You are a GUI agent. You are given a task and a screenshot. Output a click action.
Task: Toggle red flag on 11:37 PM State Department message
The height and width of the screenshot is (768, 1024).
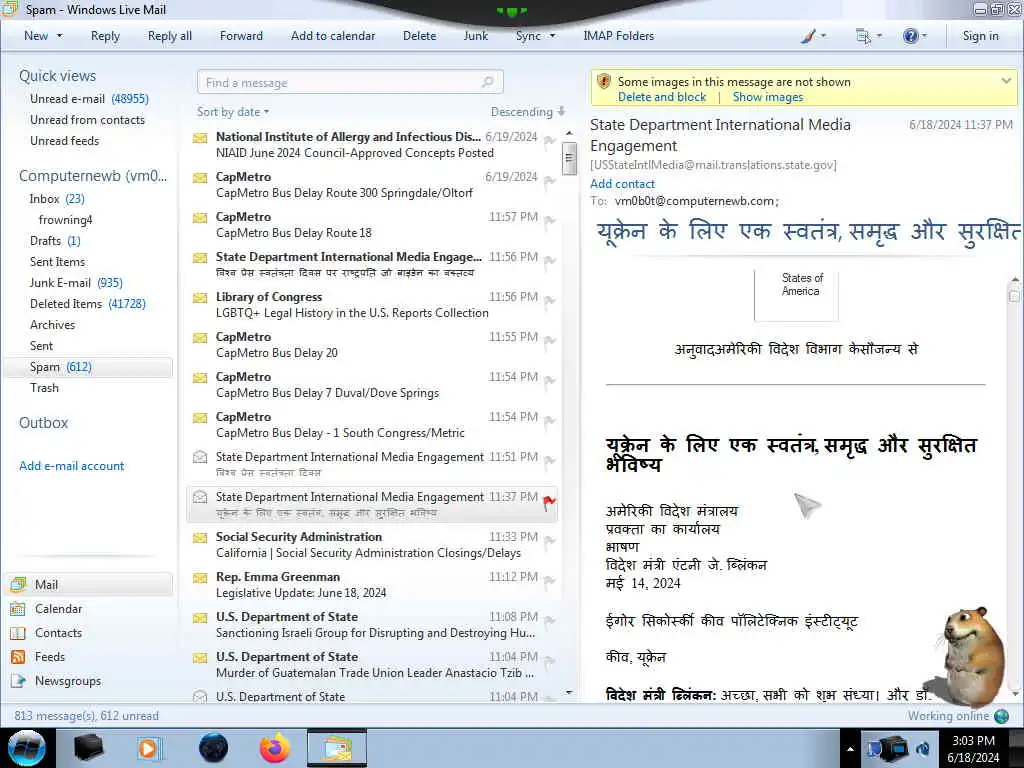549,503
